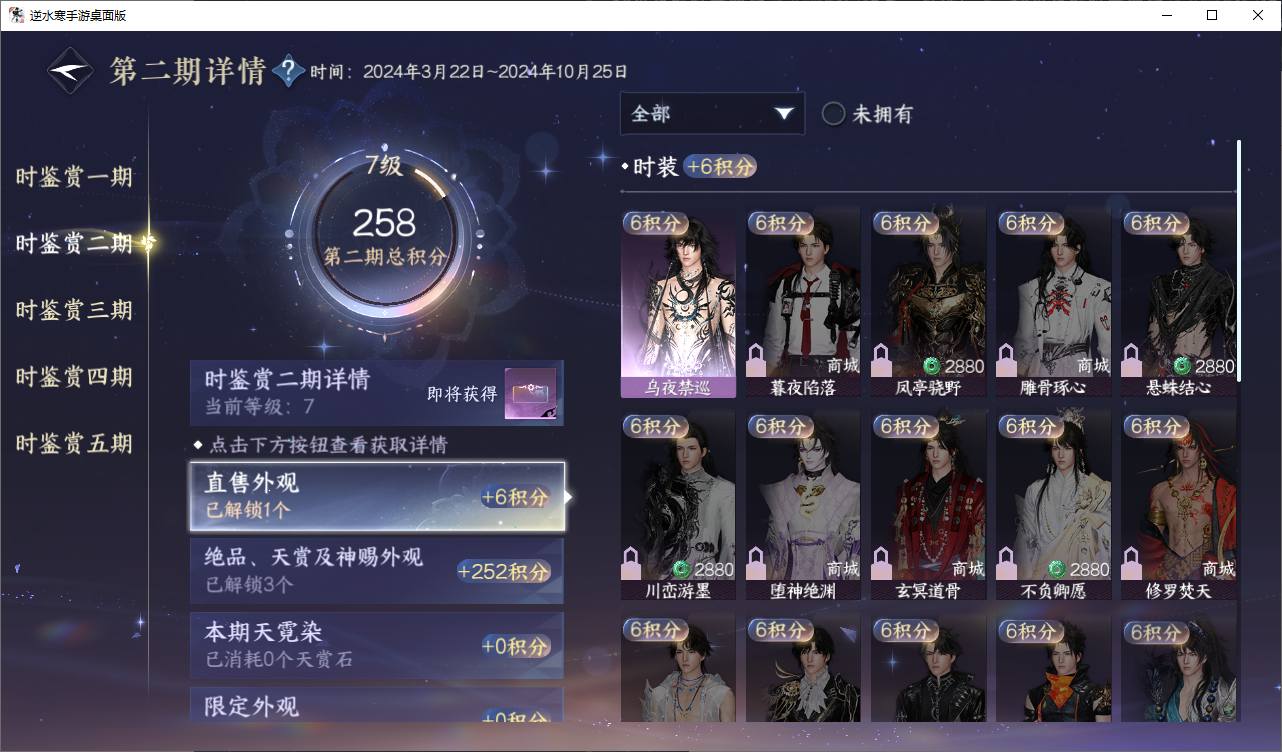Open the 全部 filter dropdown
The width and height of the screenshot is (1282, 752).
(x=712, y=113)
